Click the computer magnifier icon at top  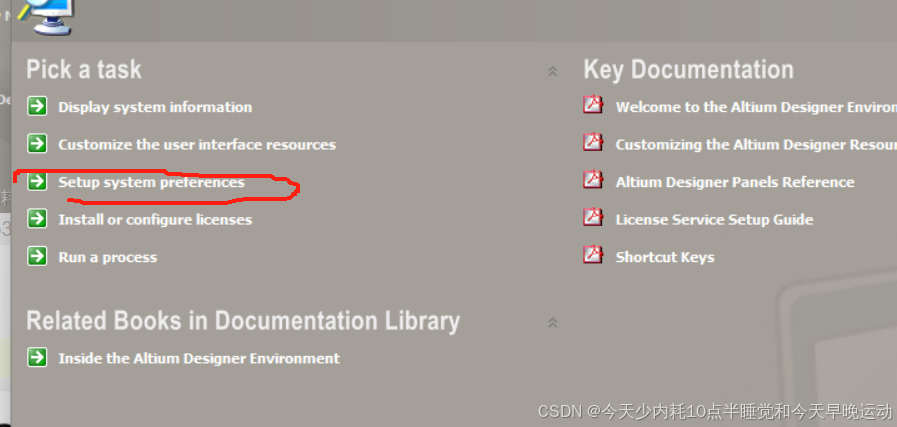[x=47, y=16]
